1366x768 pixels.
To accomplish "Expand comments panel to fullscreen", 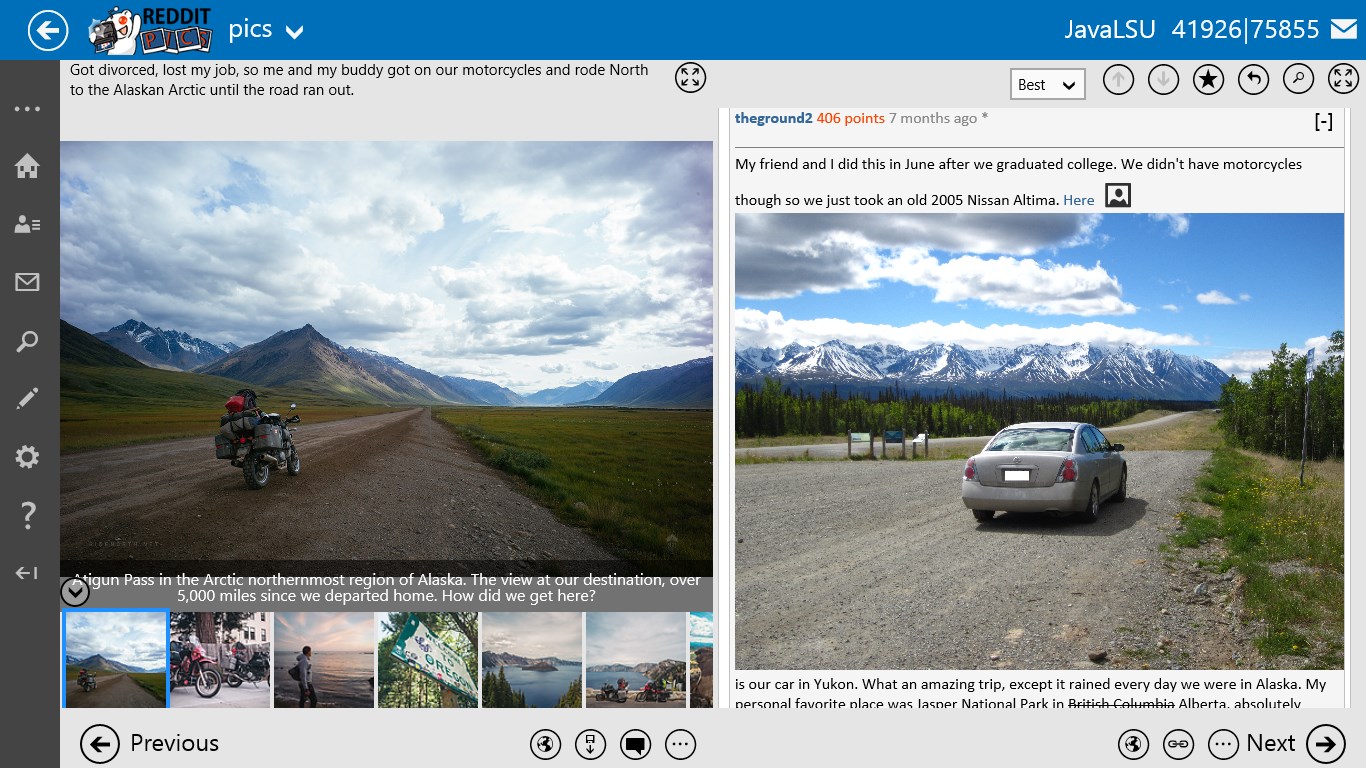I will [1342, 79].
